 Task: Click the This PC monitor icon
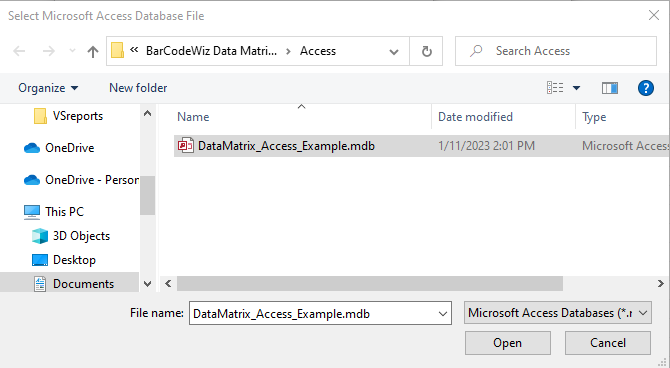[x=32, y=212]
